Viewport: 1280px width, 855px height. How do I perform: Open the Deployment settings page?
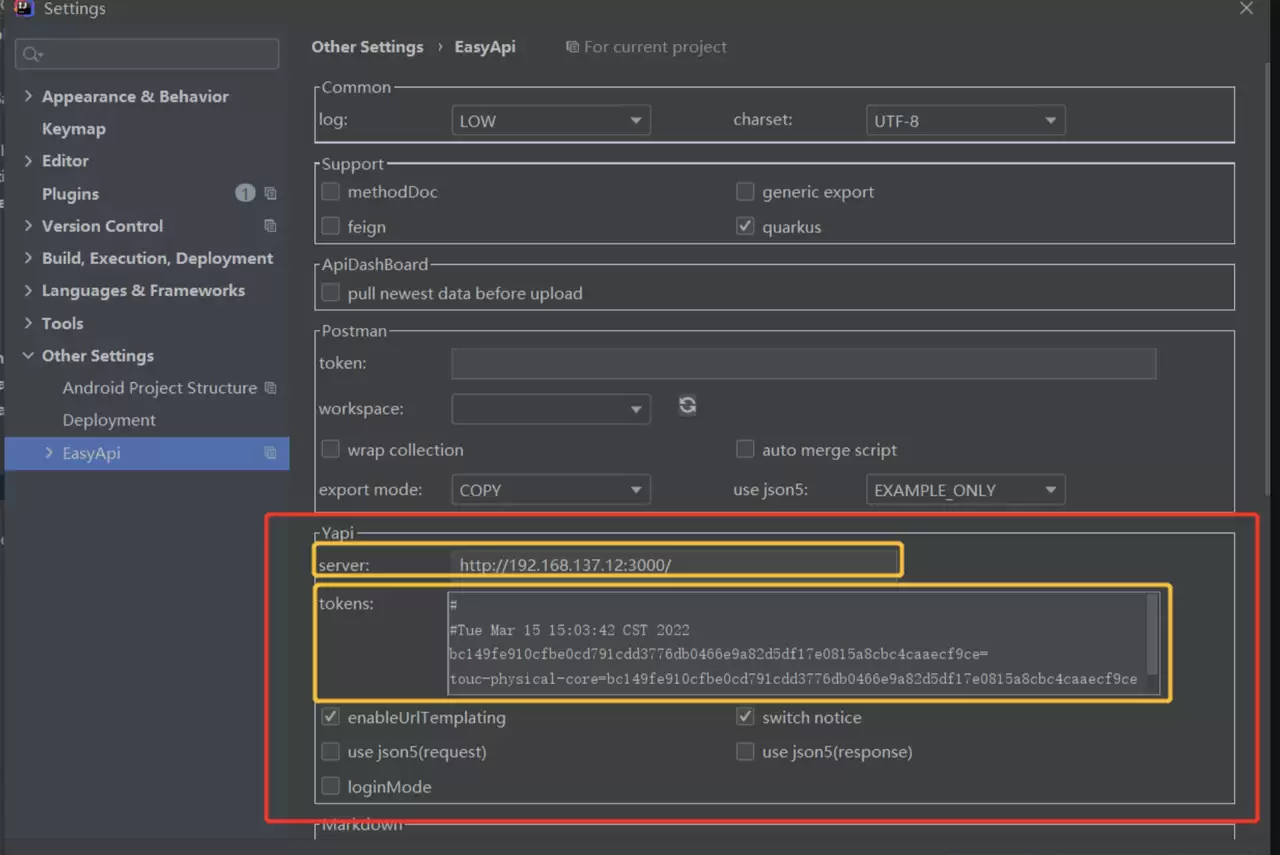click(x=109, y=420)
